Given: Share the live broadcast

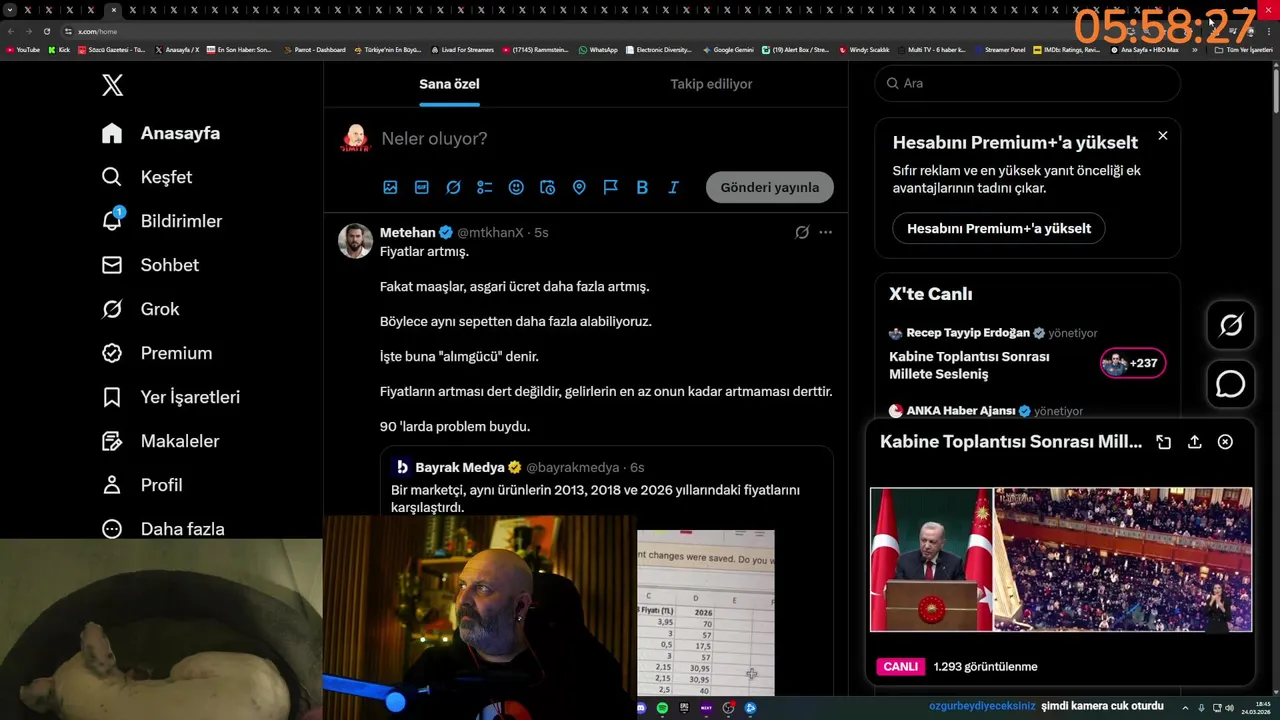Looking at the screenshot, I should [x=1194, y=442].
